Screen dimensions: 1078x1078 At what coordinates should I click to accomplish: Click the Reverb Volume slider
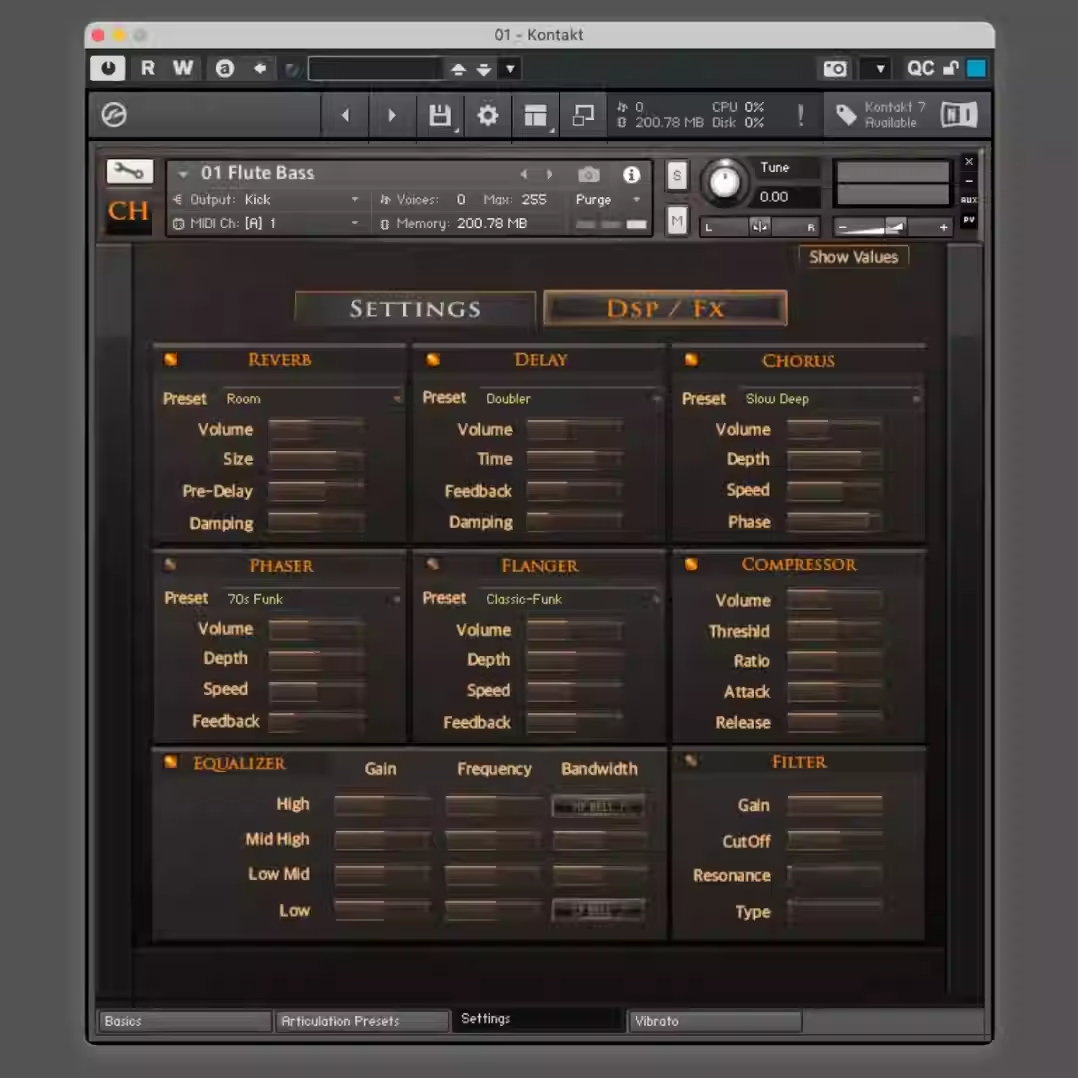316,430
